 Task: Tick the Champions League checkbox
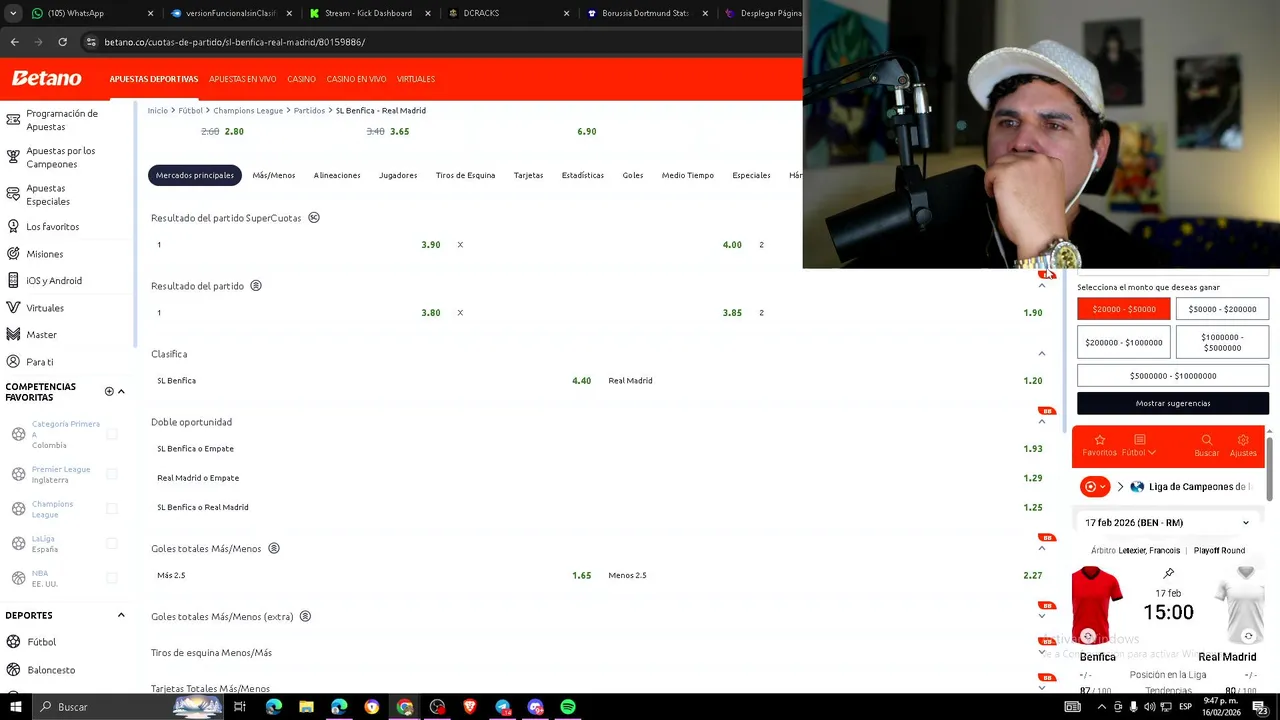click(112, 509)
